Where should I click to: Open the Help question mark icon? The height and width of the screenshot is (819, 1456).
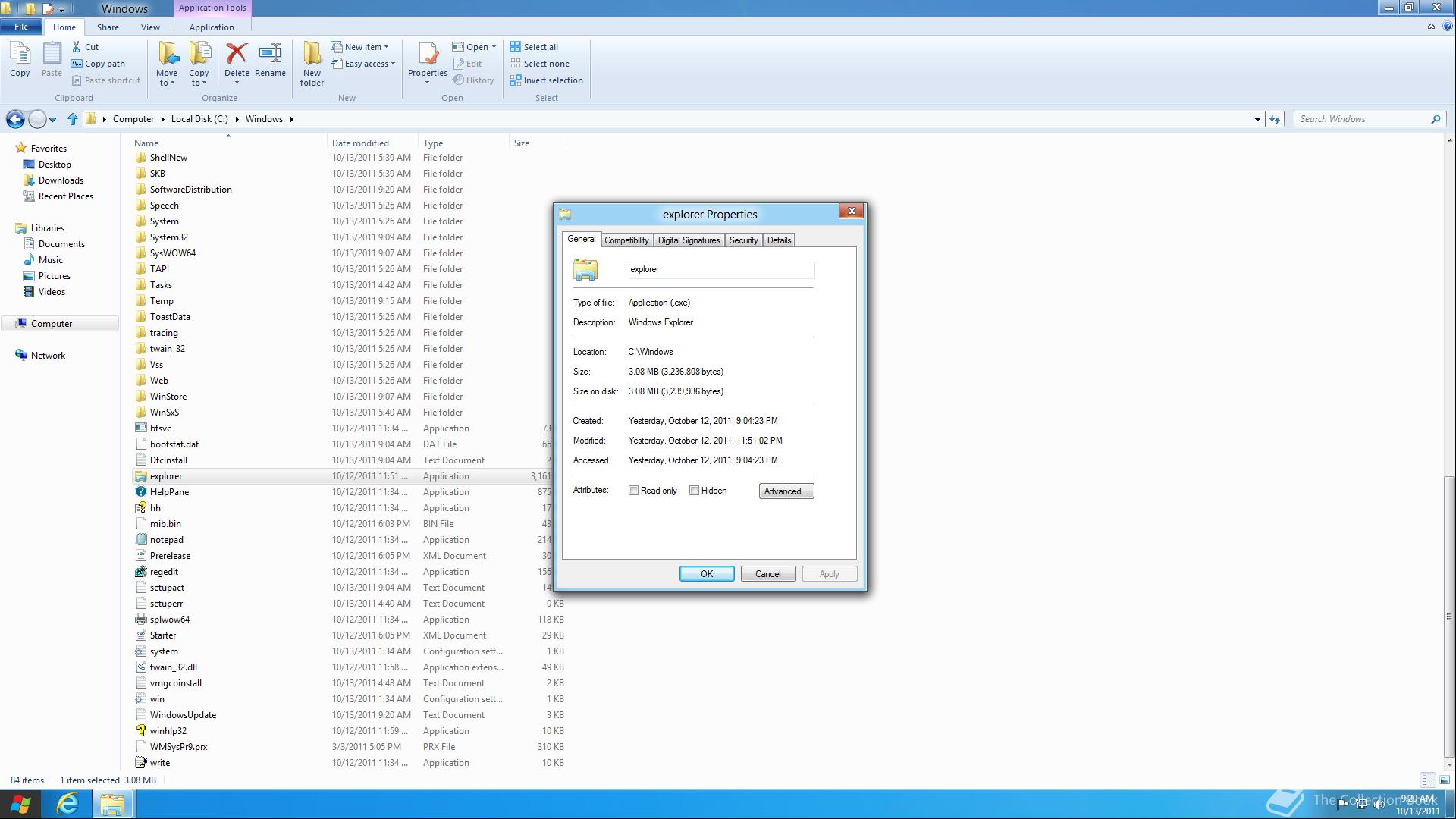click(1446, 27)
